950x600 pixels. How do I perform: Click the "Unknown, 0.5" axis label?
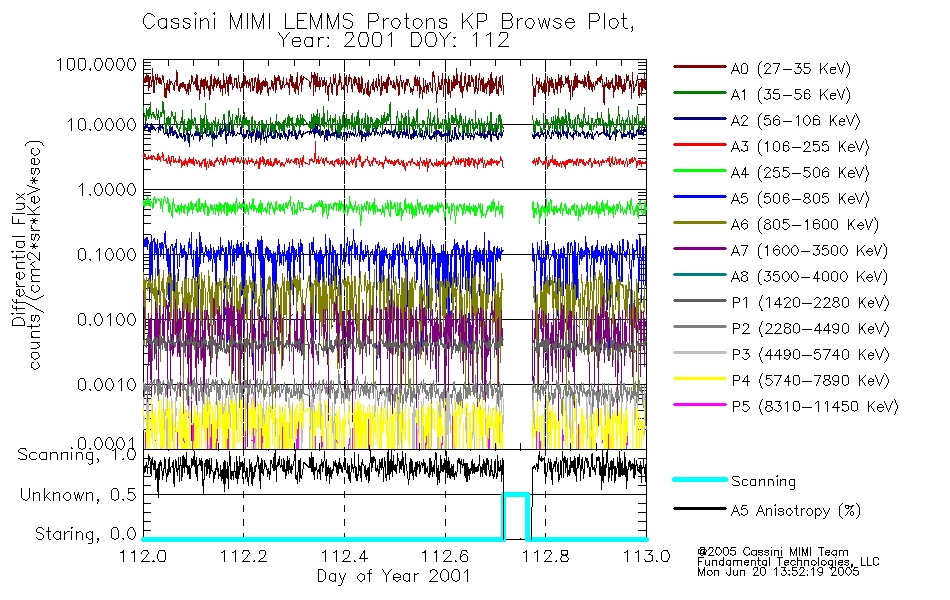pos(78,495)
